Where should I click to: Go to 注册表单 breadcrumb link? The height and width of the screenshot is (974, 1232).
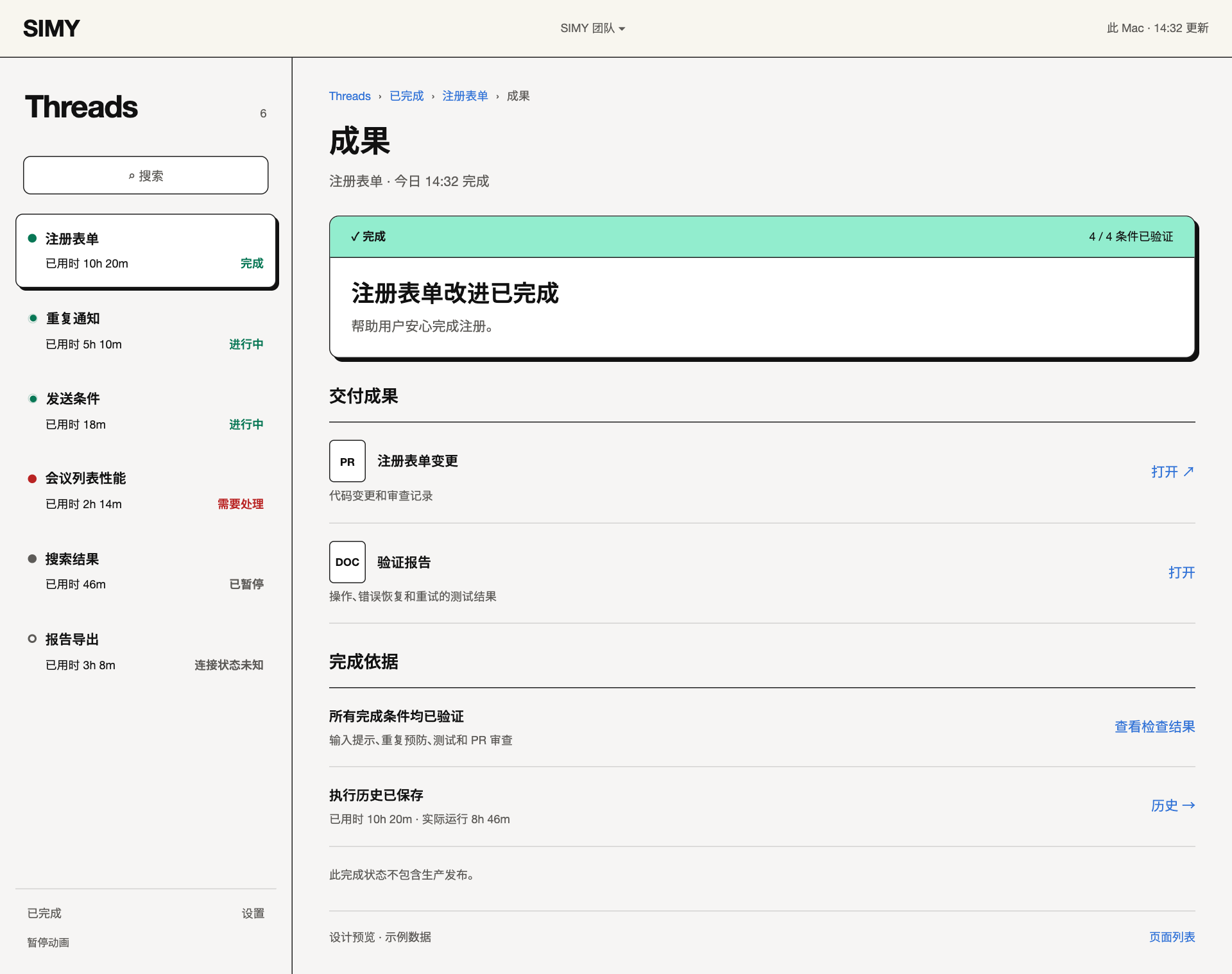pos(465,96)
